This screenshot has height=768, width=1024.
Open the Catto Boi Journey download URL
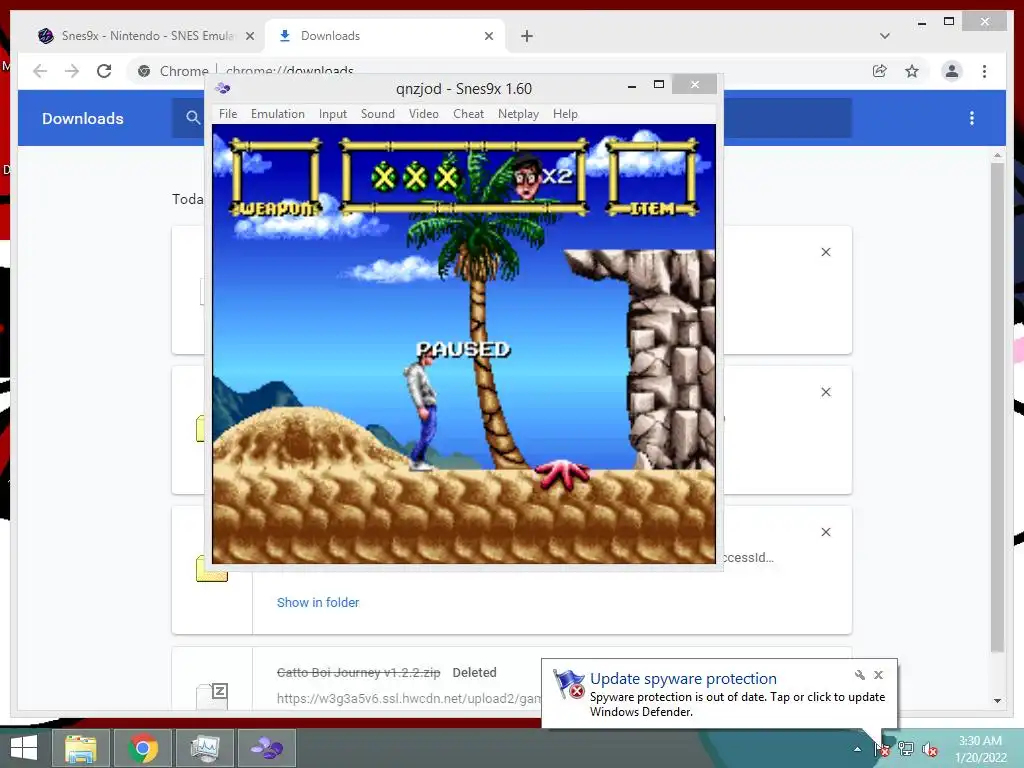tap(409, 698)
